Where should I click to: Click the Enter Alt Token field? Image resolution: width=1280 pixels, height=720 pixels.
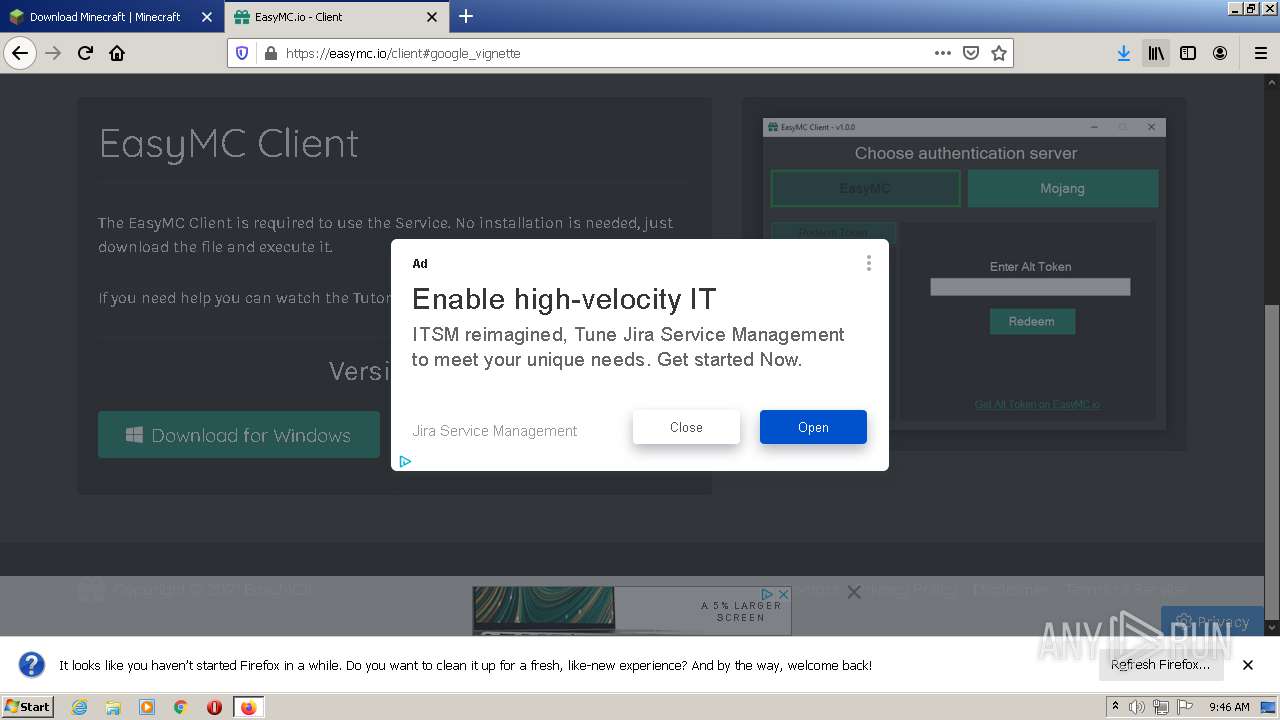(x=1030, y=287)
